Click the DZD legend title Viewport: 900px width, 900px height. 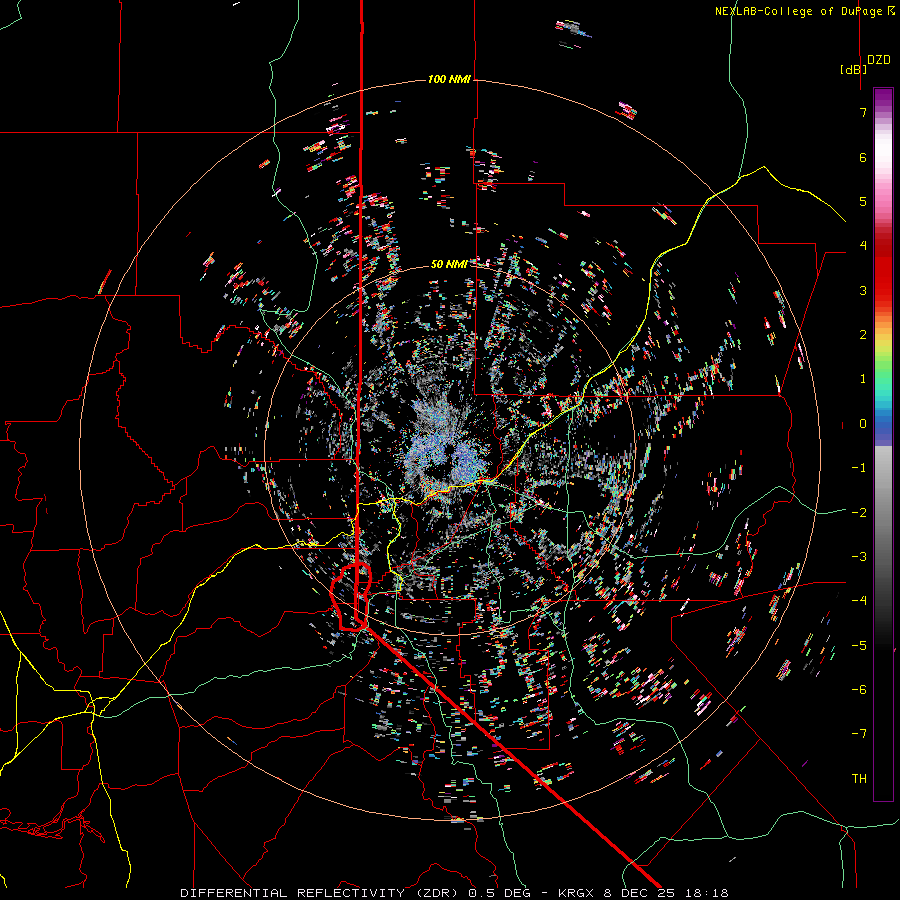pyautogui.click(x=878, y=60)
